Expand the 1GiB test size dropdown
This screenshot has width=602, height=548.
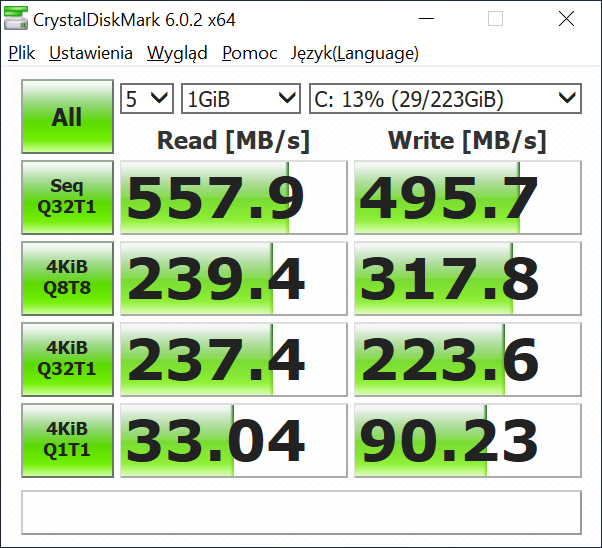241,98
